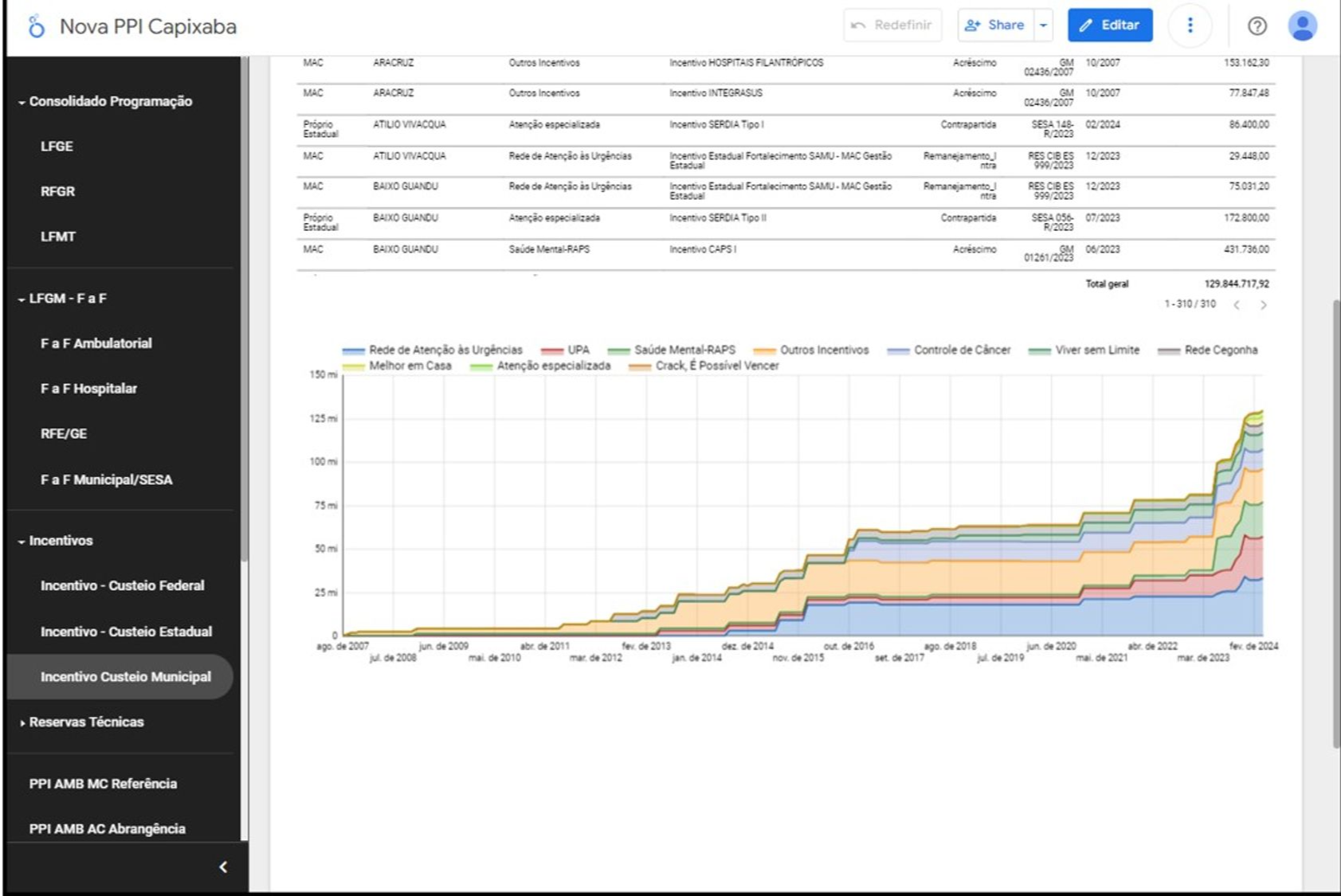Open the help question mark icon

click(1257, 25)
